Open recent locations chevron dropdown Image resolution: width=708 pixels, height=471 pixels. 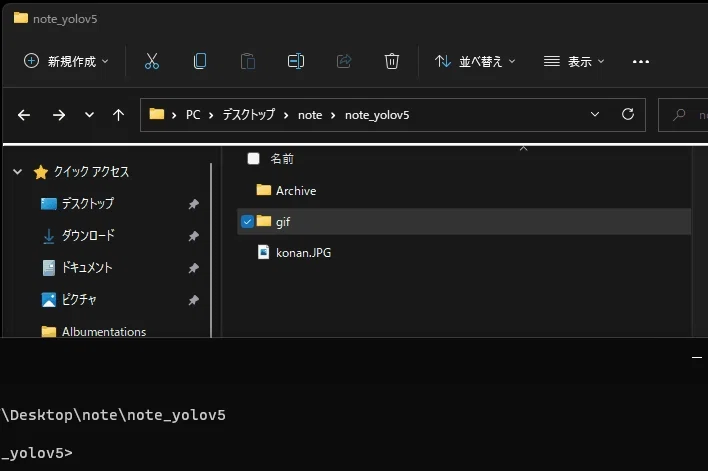tap(89, 115)
